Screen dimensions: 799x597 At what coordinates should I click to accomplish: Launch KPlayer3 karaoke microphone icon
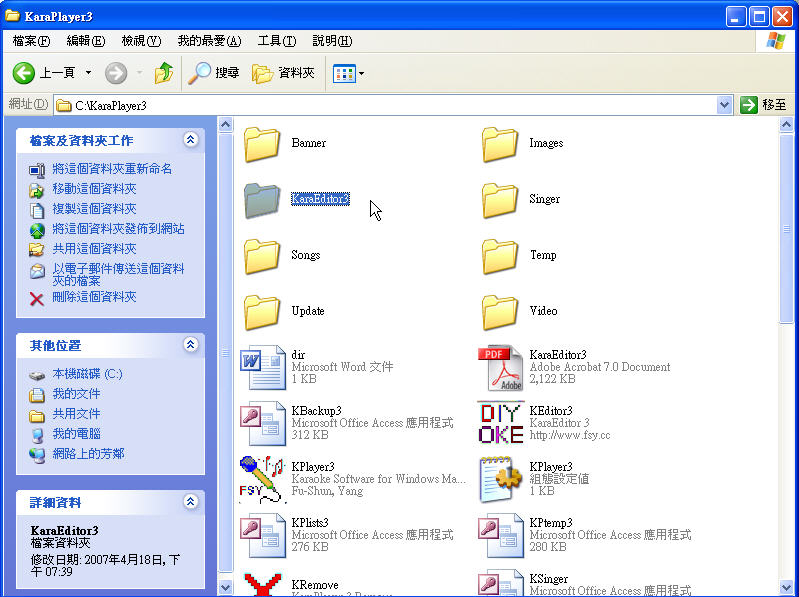pos(263,479)
